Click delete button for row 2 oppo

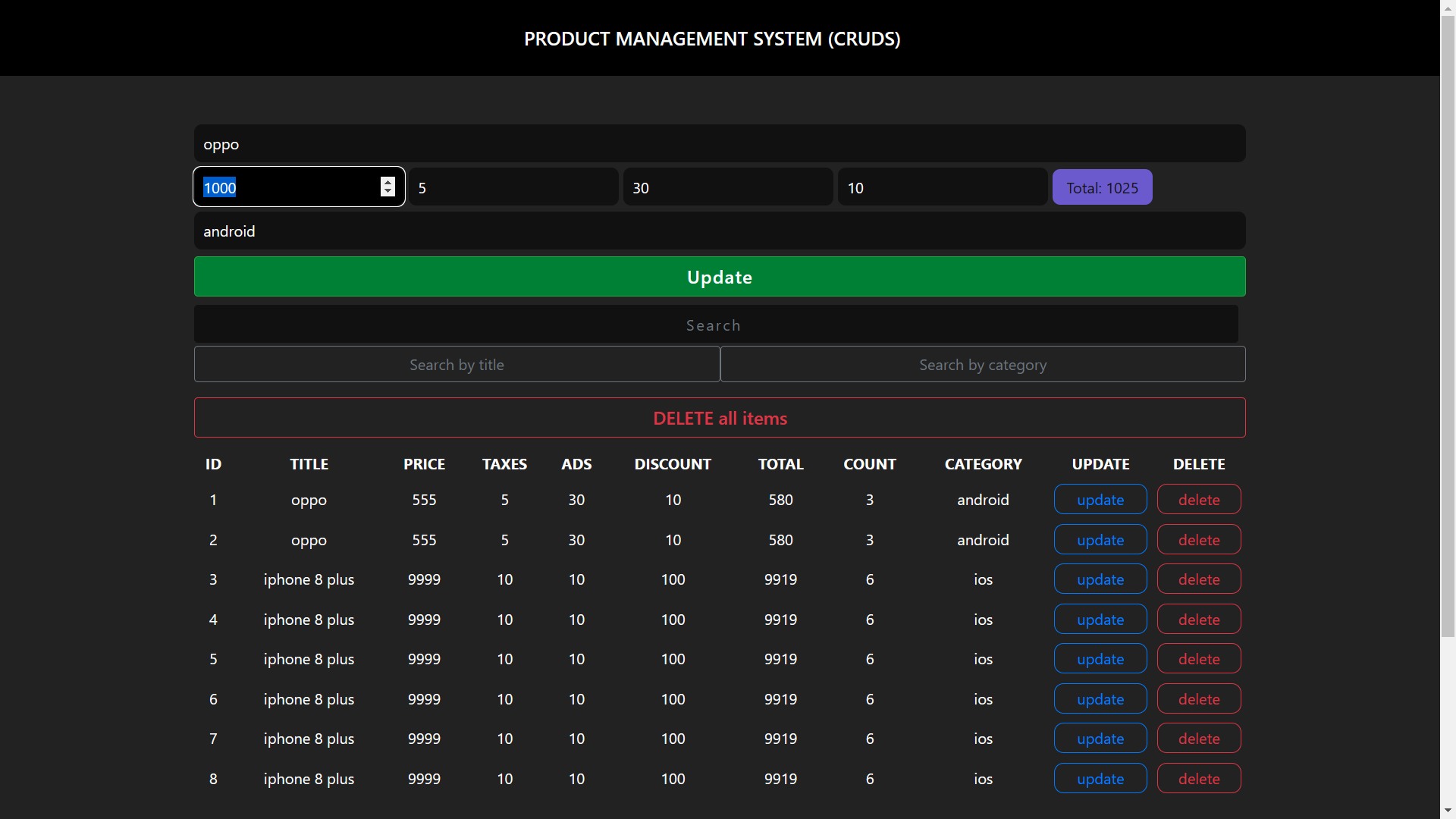tap(1199, 540)
